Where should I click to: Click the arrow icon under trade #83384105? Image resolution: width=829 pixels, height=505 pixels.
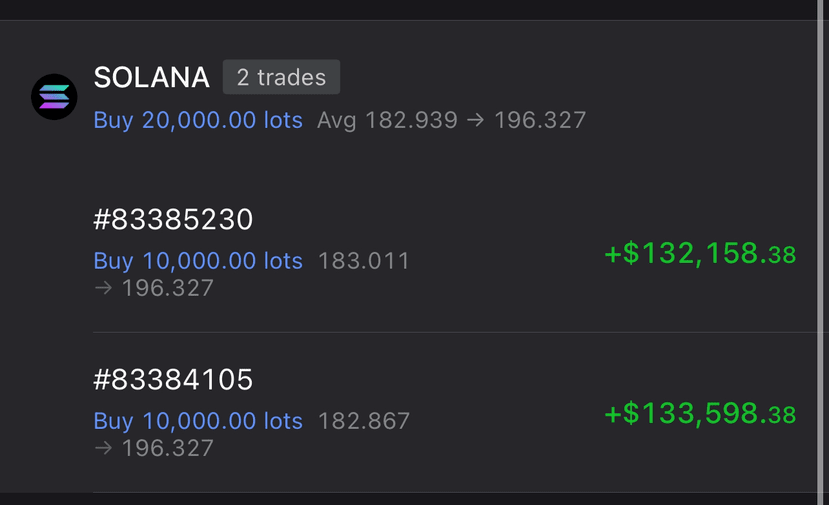click(103, 448)
